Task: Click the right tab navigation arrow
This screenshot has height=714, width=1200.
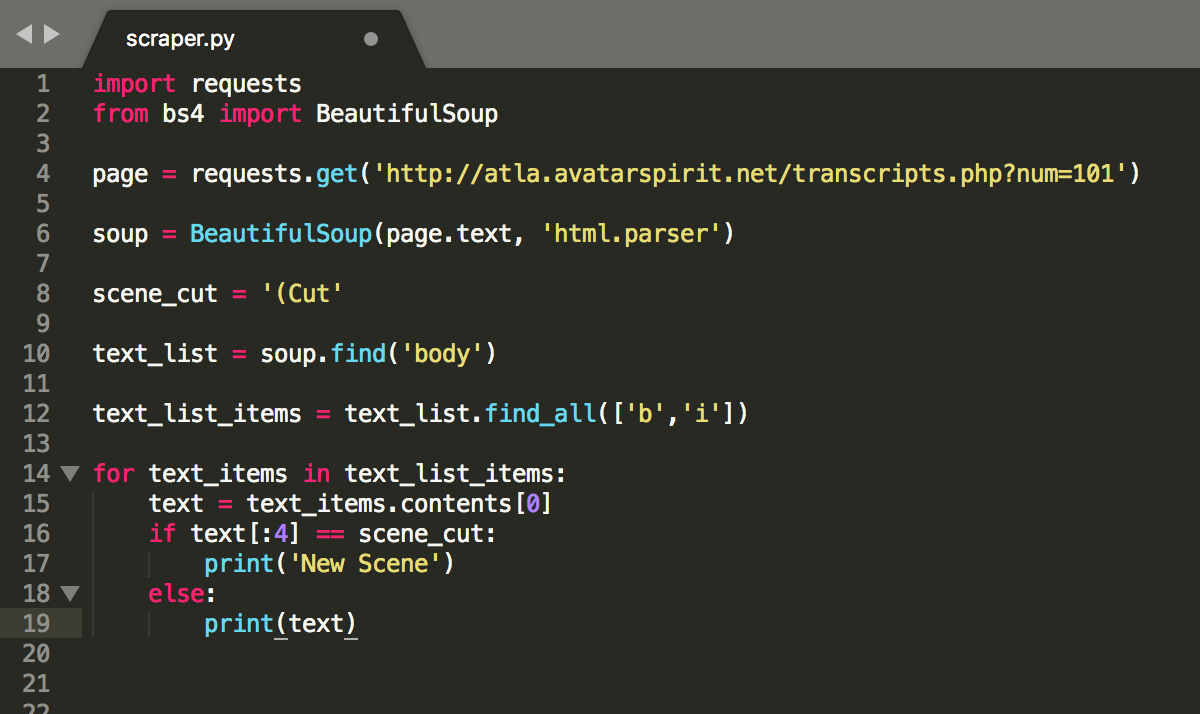Action: (x=51, y=34)
